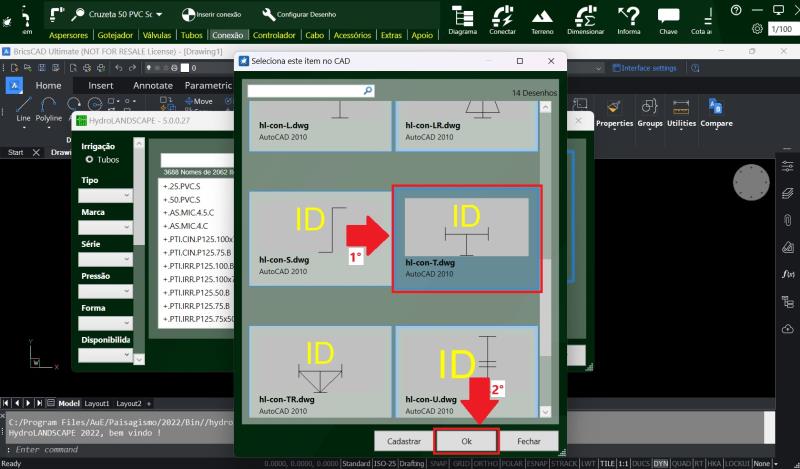Open the Terreno tool
800x469 pixels.
pos(542,17)
